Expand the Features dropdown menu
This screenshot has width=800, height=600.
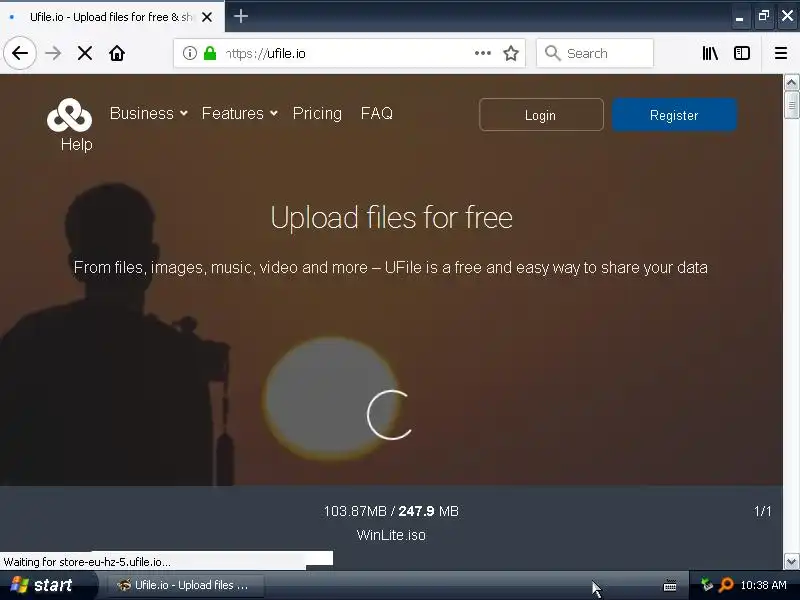(239, 113)
